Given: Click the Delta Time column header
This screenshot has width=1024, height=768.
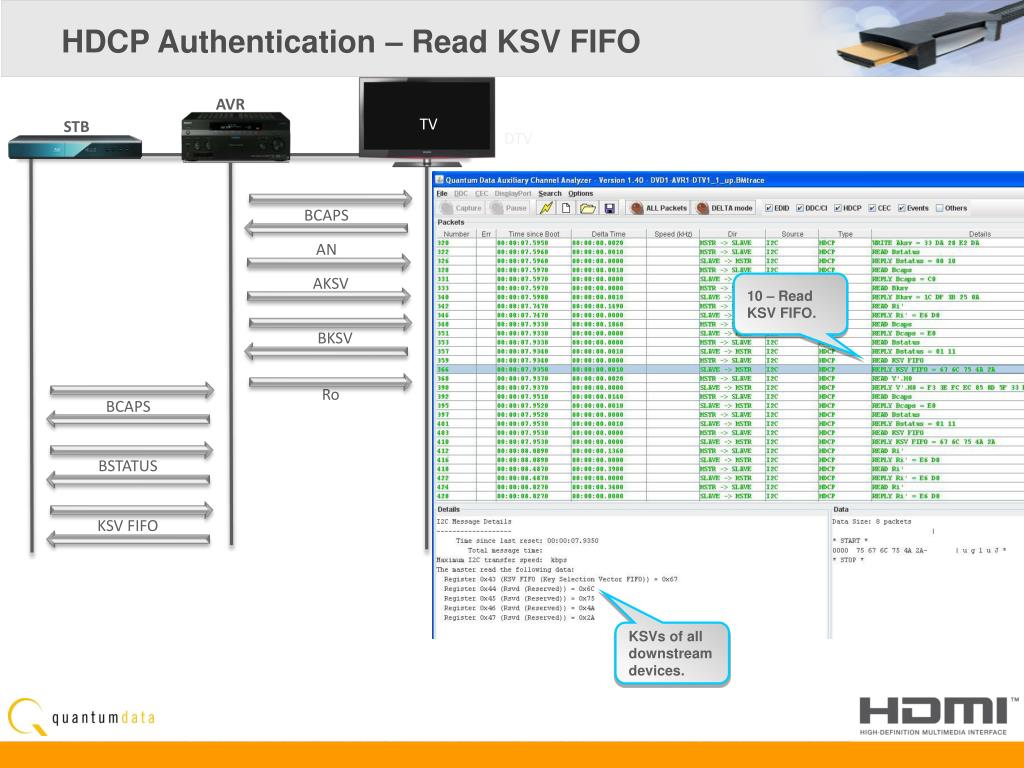Looking at the screenshot, I should point(608,234).
